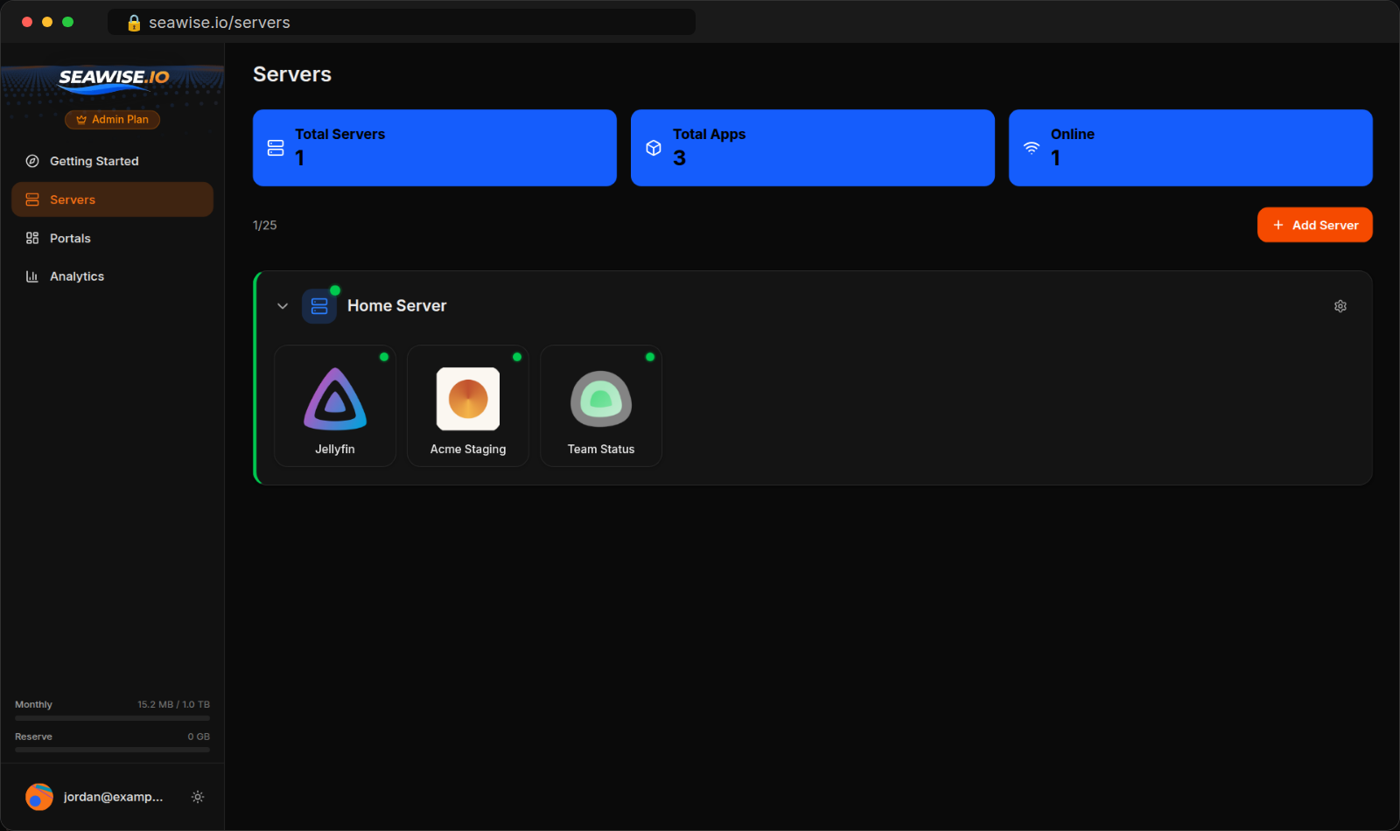The height and width of the screenshot is (831, 1400).
Task: Click the Reserve usage progress bar
Action: 112,749
